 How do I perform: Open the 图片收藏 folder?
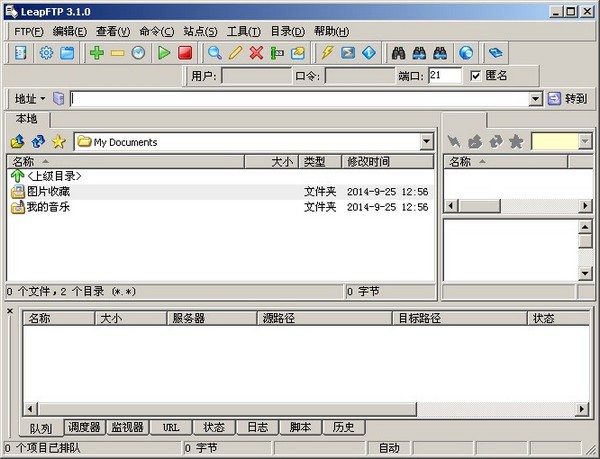48,191
